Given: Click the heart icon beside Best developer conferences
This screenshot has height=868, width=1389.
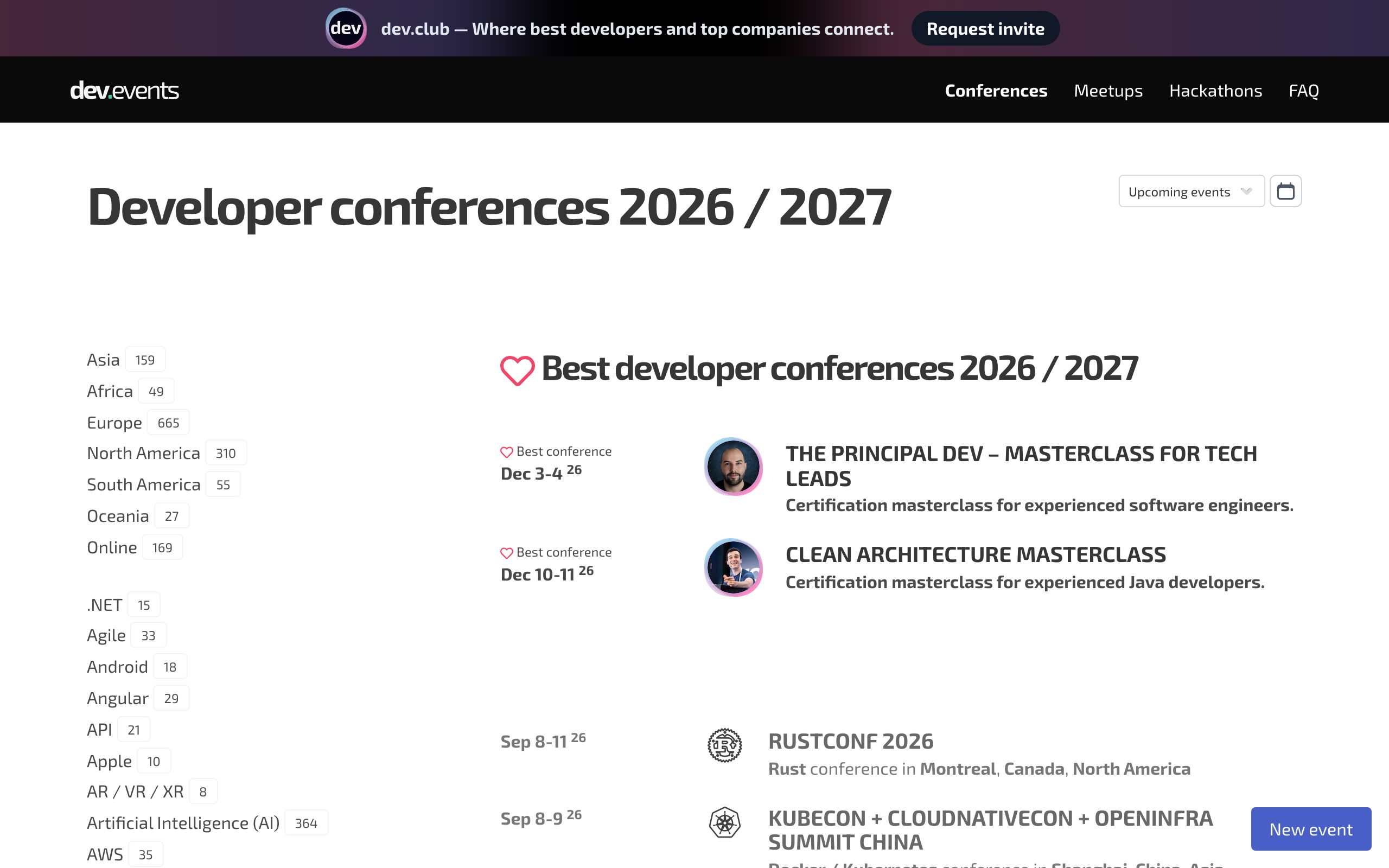Looking at the screenshot, I should pyautogui.click(x=517, y=371).
